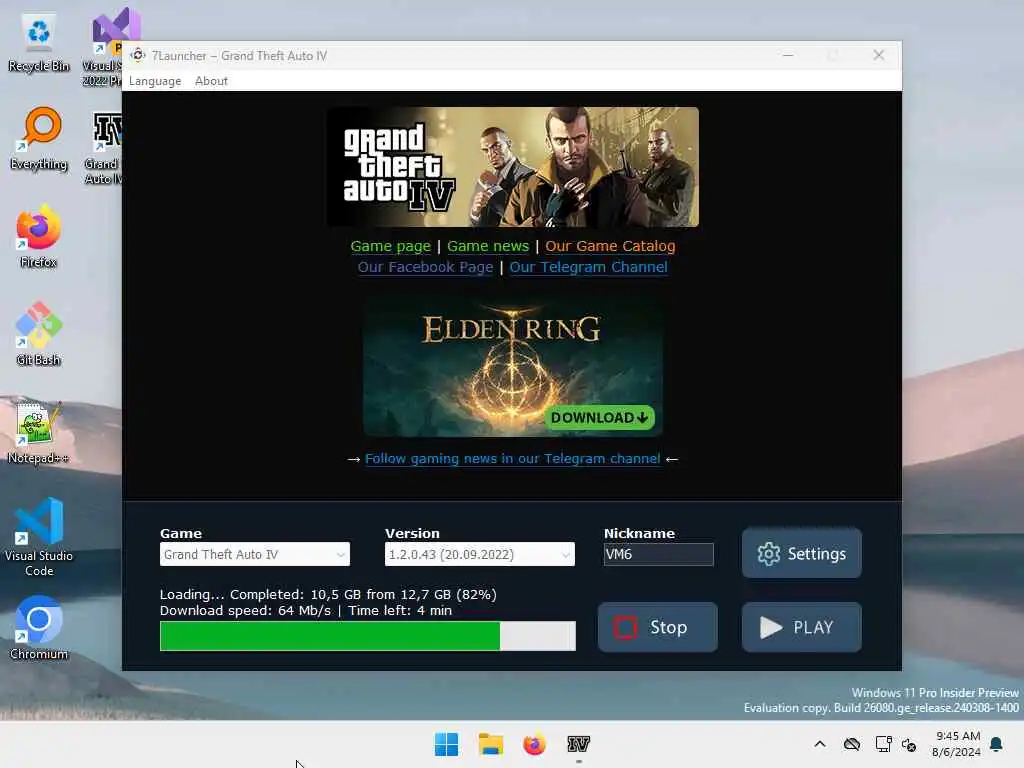This screenshot has height=768, width=1024.
Task: Click the GTA IV launcher taskbar icon
Action: pyautogui.click(x=579, y=744)
